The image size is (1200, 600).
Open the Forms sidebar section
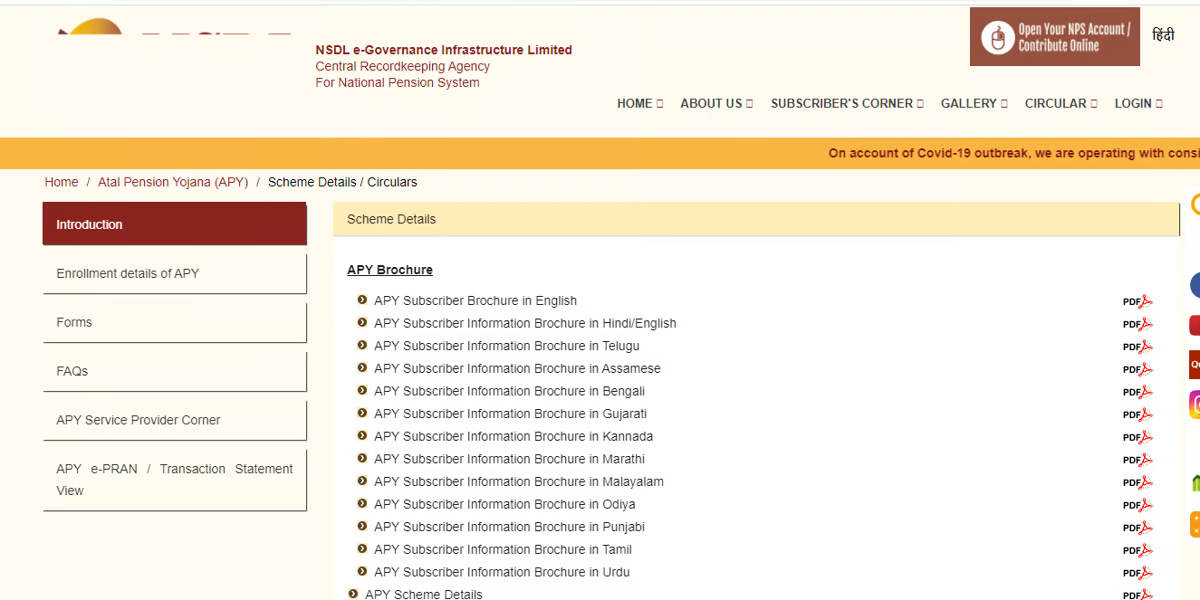[174, 322]
